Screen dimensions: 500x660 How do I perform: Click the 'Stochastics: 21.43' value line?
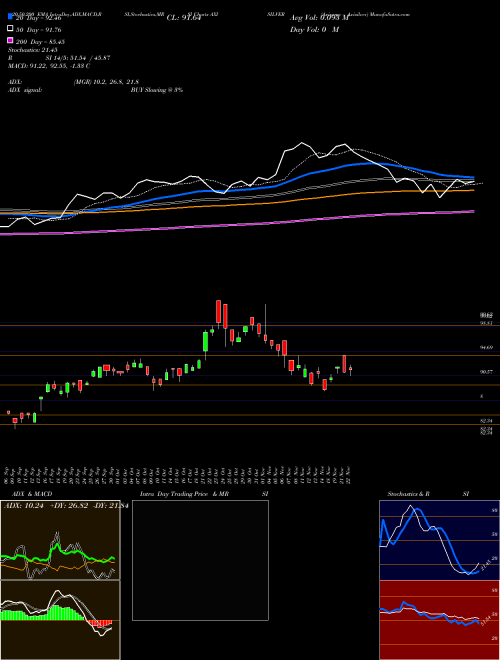click(32, 50)
